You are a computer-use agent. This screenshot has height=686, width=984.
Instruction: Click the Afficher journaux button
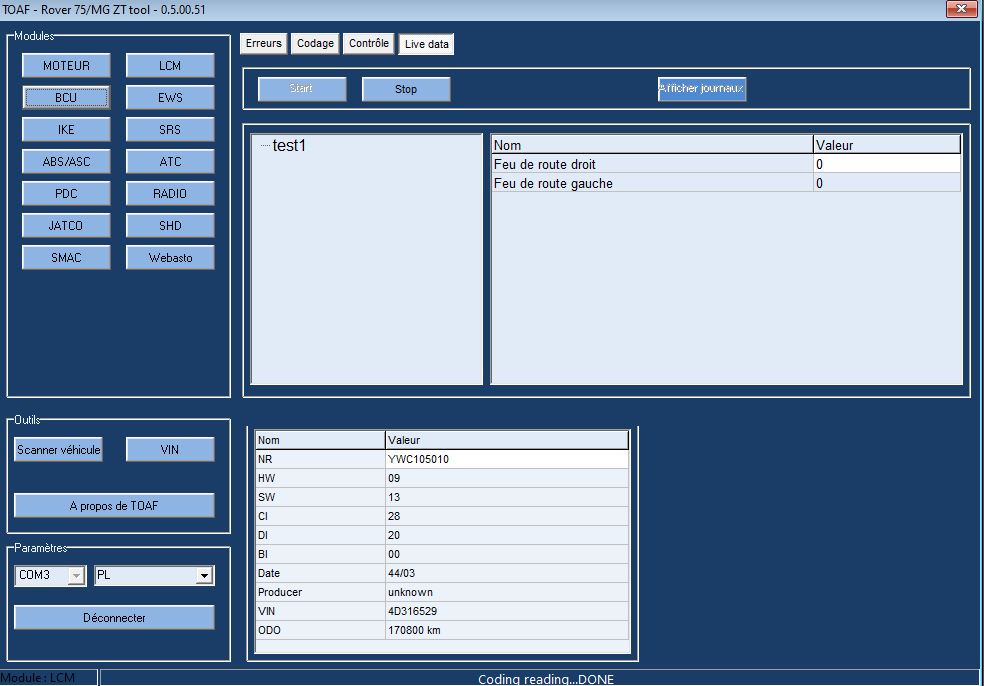[x=701, y=89]
